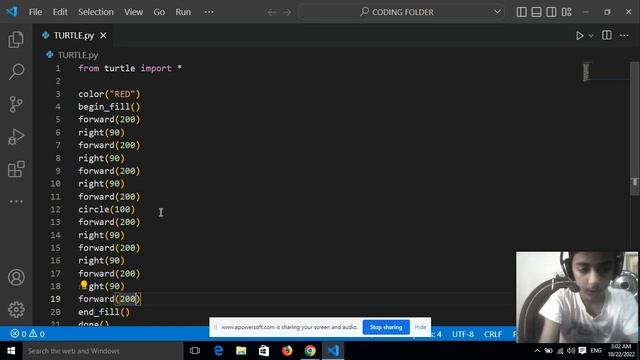Click Hide on the sharing notification
The width and height of the screenshot is (640, 360).
420,327
